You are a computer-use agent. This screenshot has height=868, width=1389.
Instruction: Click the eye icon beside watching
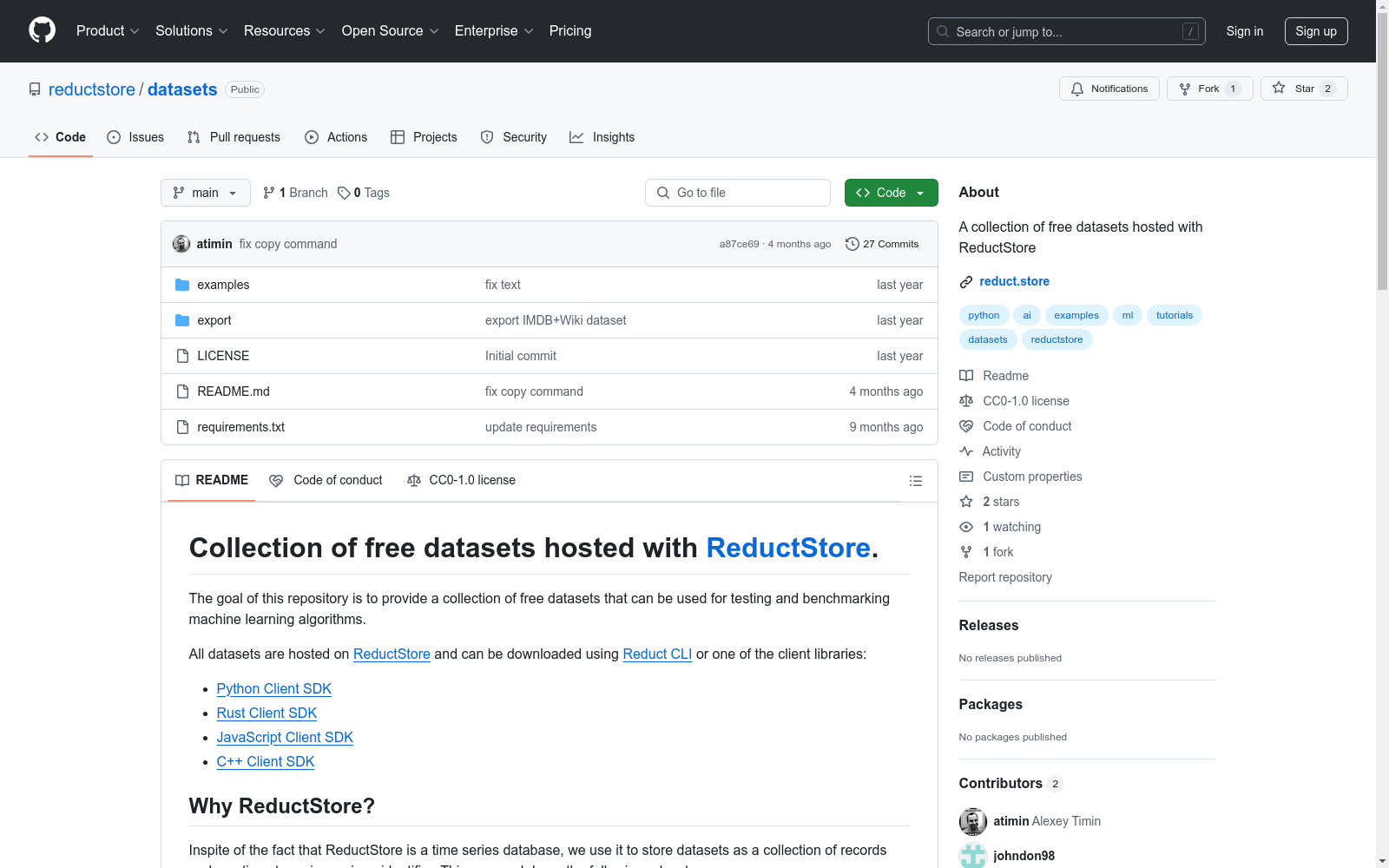coord(966,527)
